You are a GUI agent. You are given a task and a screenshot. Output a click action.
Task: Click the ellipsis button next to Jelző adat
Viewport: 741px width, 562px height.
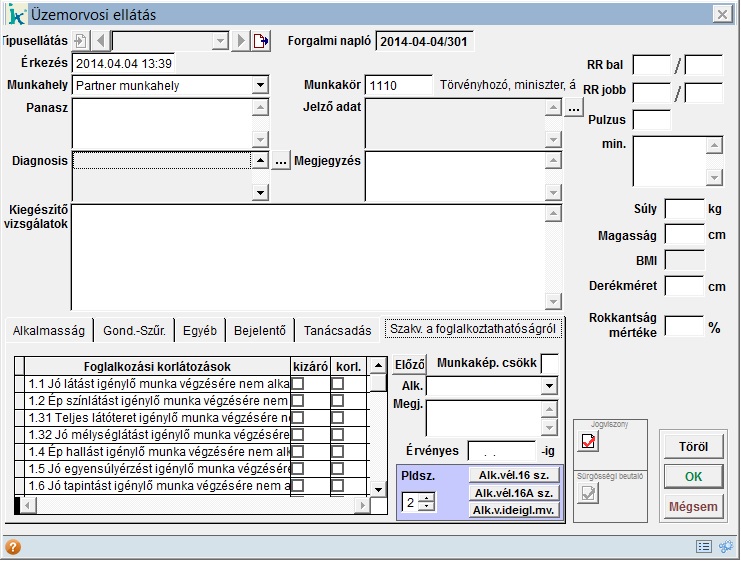click(x=573, y=108)
